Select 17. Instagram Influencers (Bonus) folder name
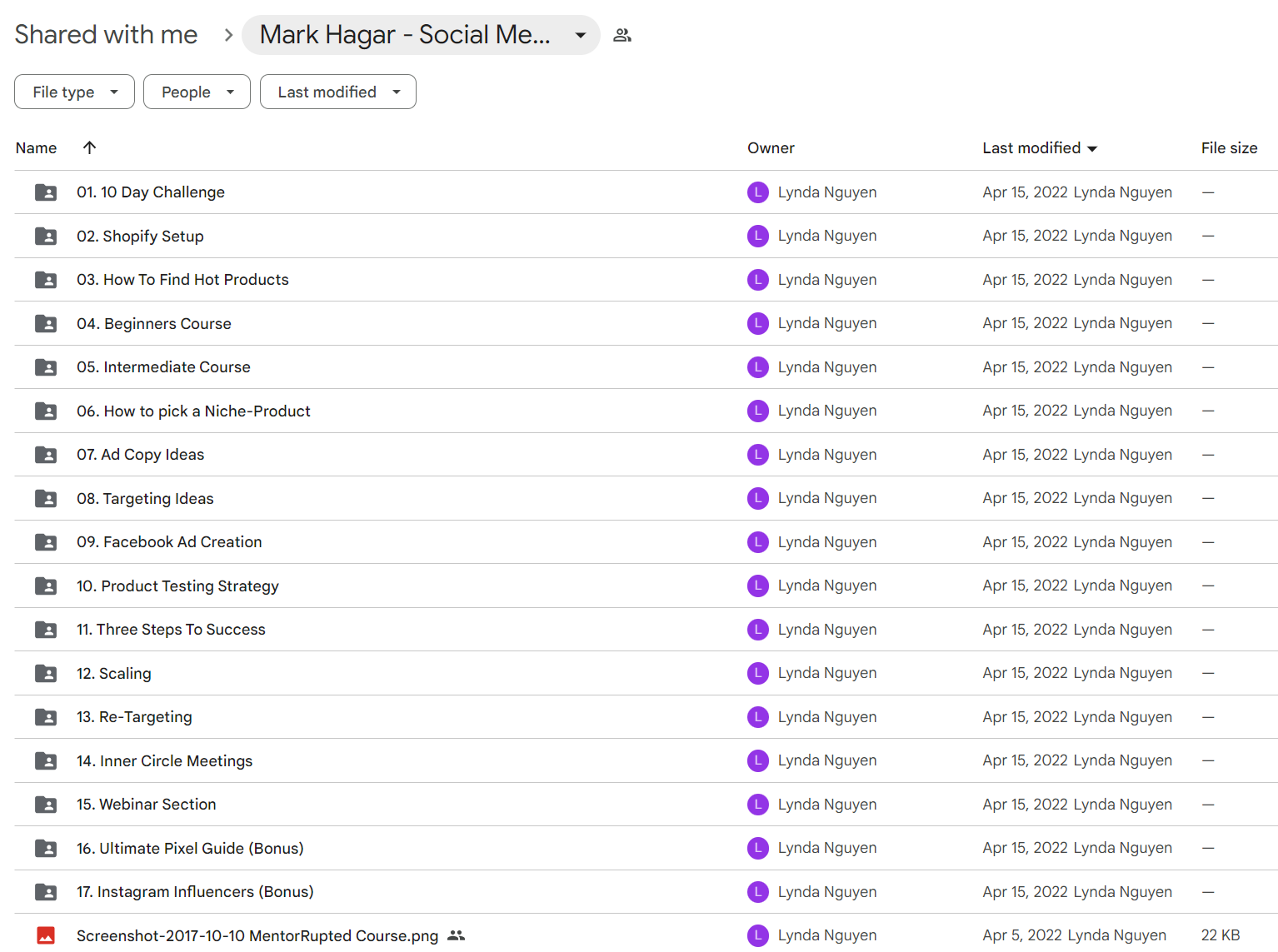Image resolution: width=1278 pixels, height=952 pixels. 195,892
